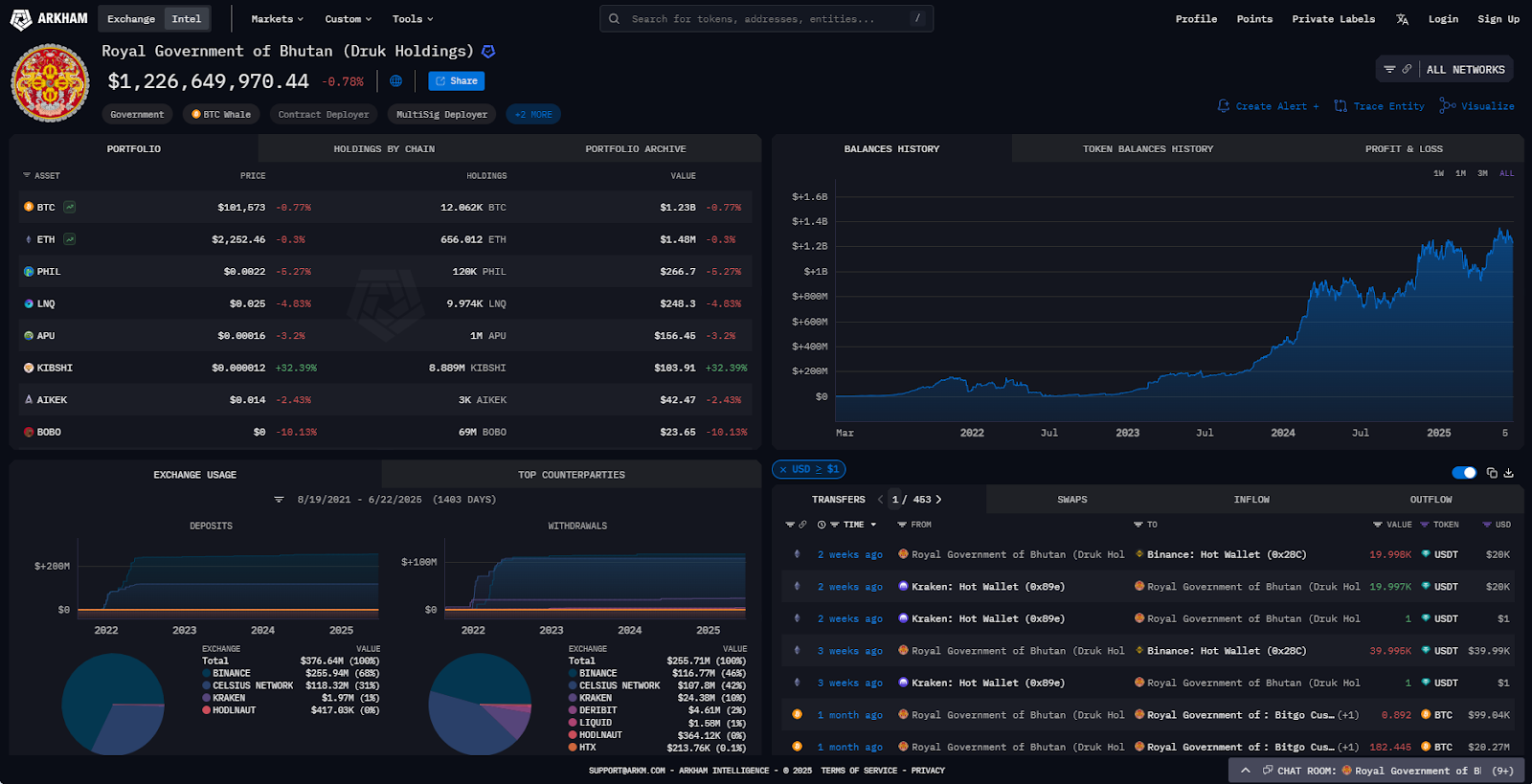Click the Government tag
This screenshot has width=1532, height=784.
coord(137,114)
